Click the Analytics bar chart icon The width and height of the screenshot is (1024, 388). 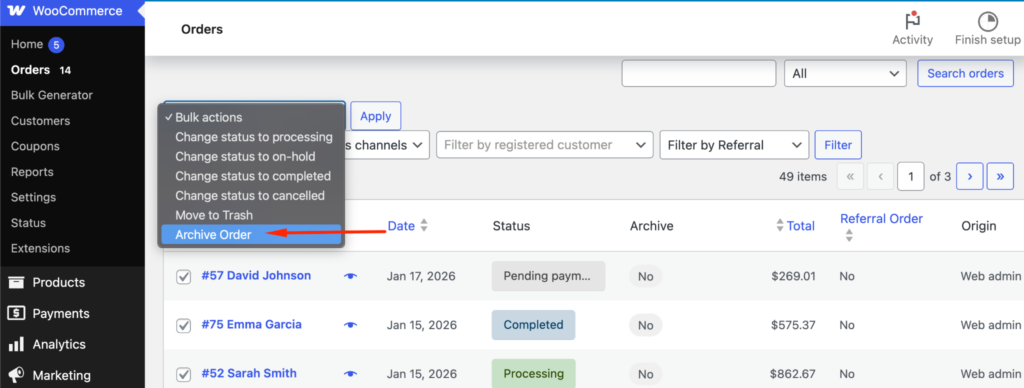pos(16,344)
